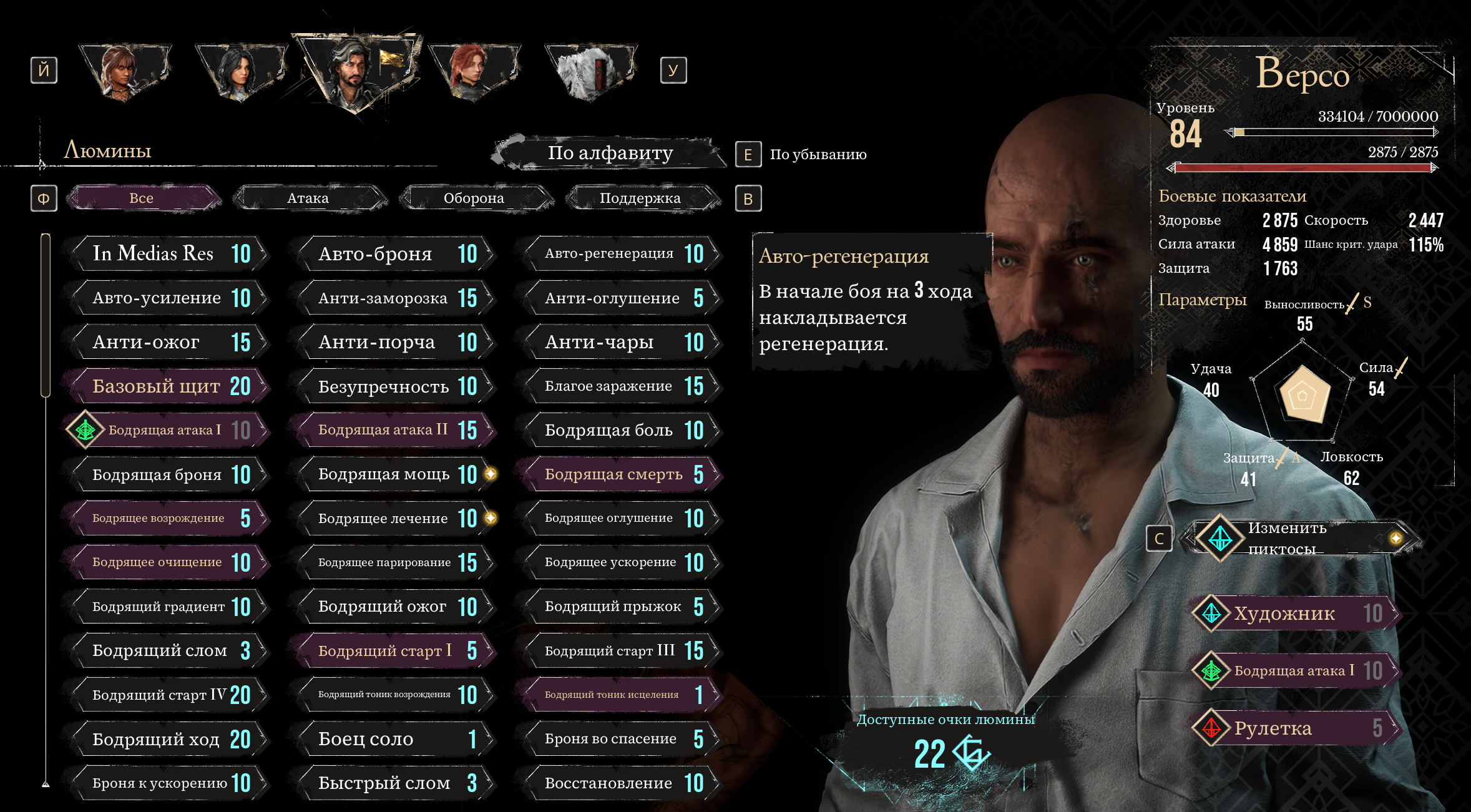Select the red-haired character portrait
Screen dimensions: 1471x812
point(474,71)
